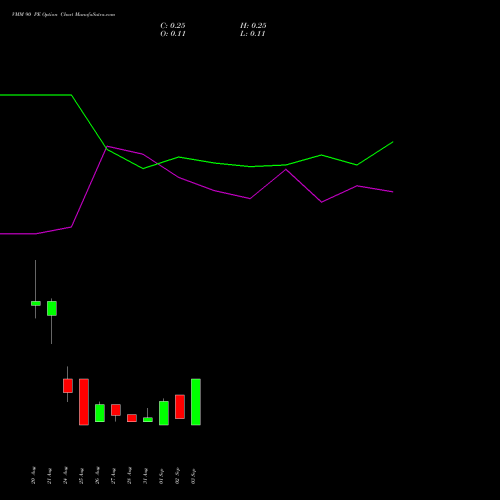Image resolution: width=500 pixels, height=500 pixels.
Task: Select the 03 Sep date label
Action: 193,476
